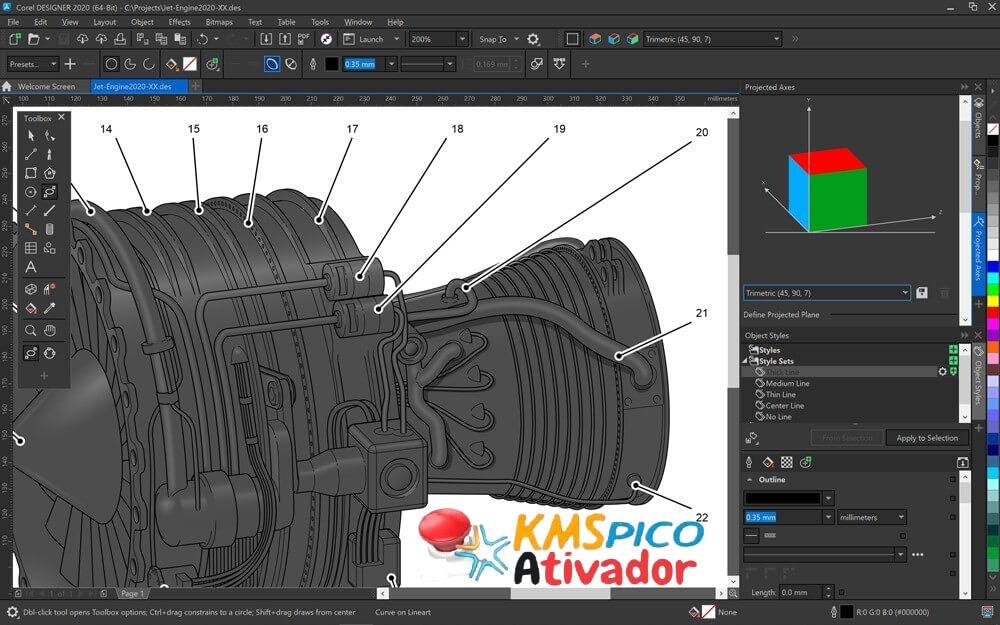Image resolution: width=1000 pixels, height=625 pixels.
Task: Collapse the Style Sets tree node
Action: [x=745, y=361]
